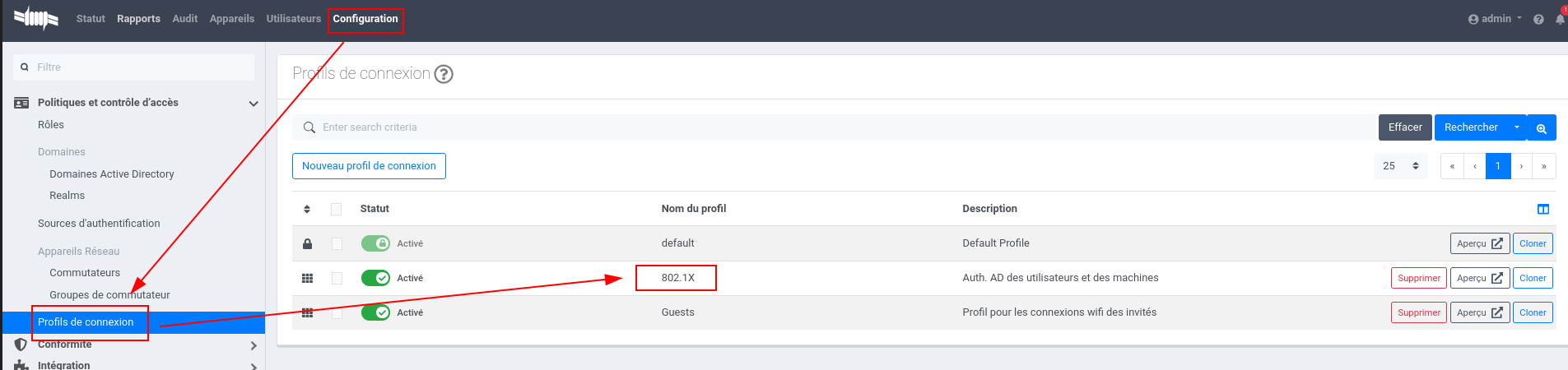Open the Configuration menu
The image size is (1568, 370).
pyautogui.click(x=365, y=19)
